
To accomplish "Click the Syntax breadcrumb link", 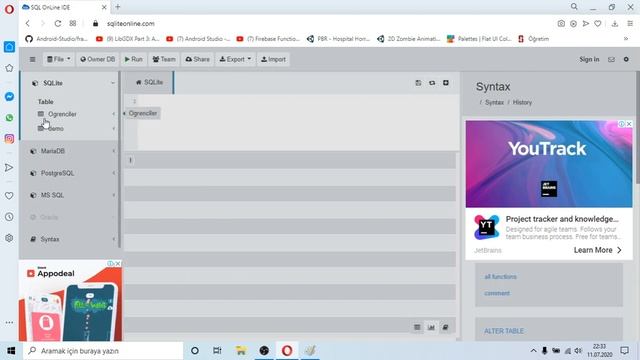I will coord(494,102).
